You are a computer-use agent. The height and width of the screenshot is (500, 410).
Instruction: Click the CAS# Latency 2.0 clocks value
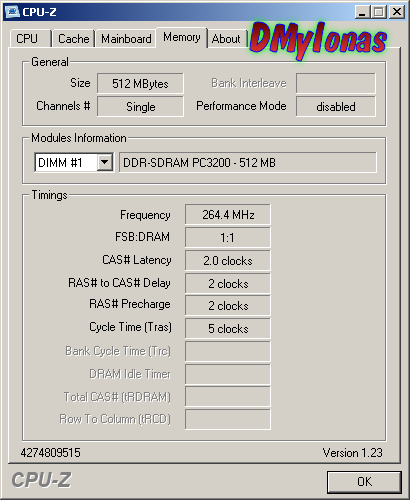coord(228,260)
